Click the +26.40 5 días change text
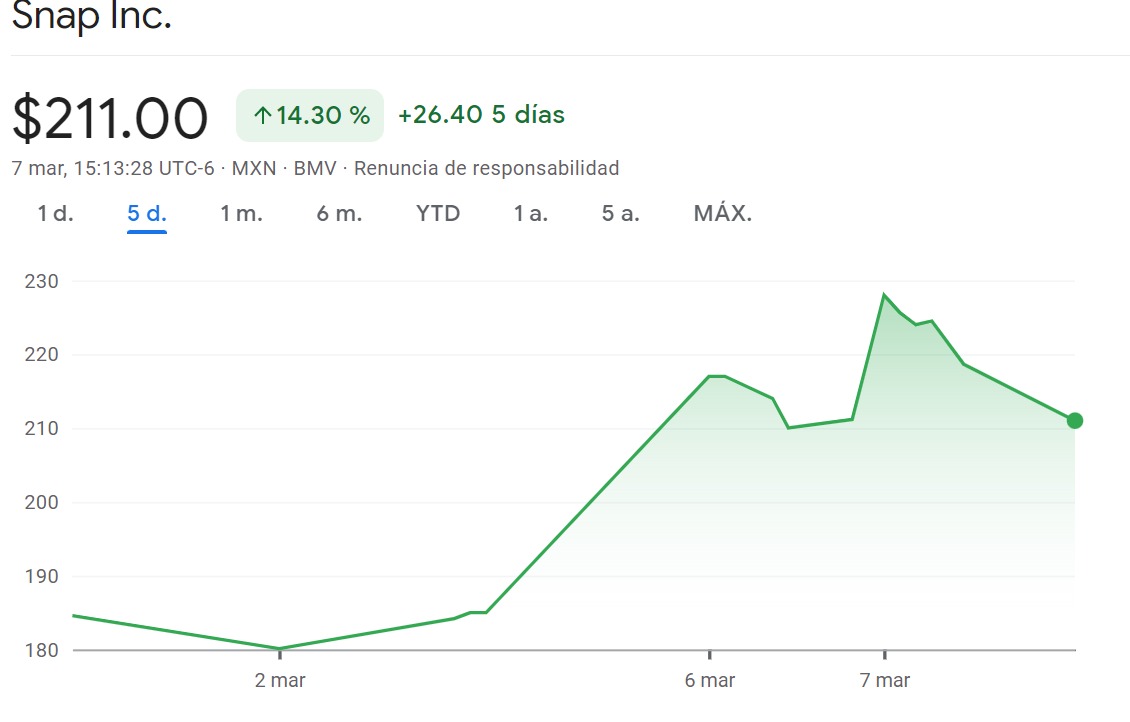1130x722 pixels. point(481,115)
